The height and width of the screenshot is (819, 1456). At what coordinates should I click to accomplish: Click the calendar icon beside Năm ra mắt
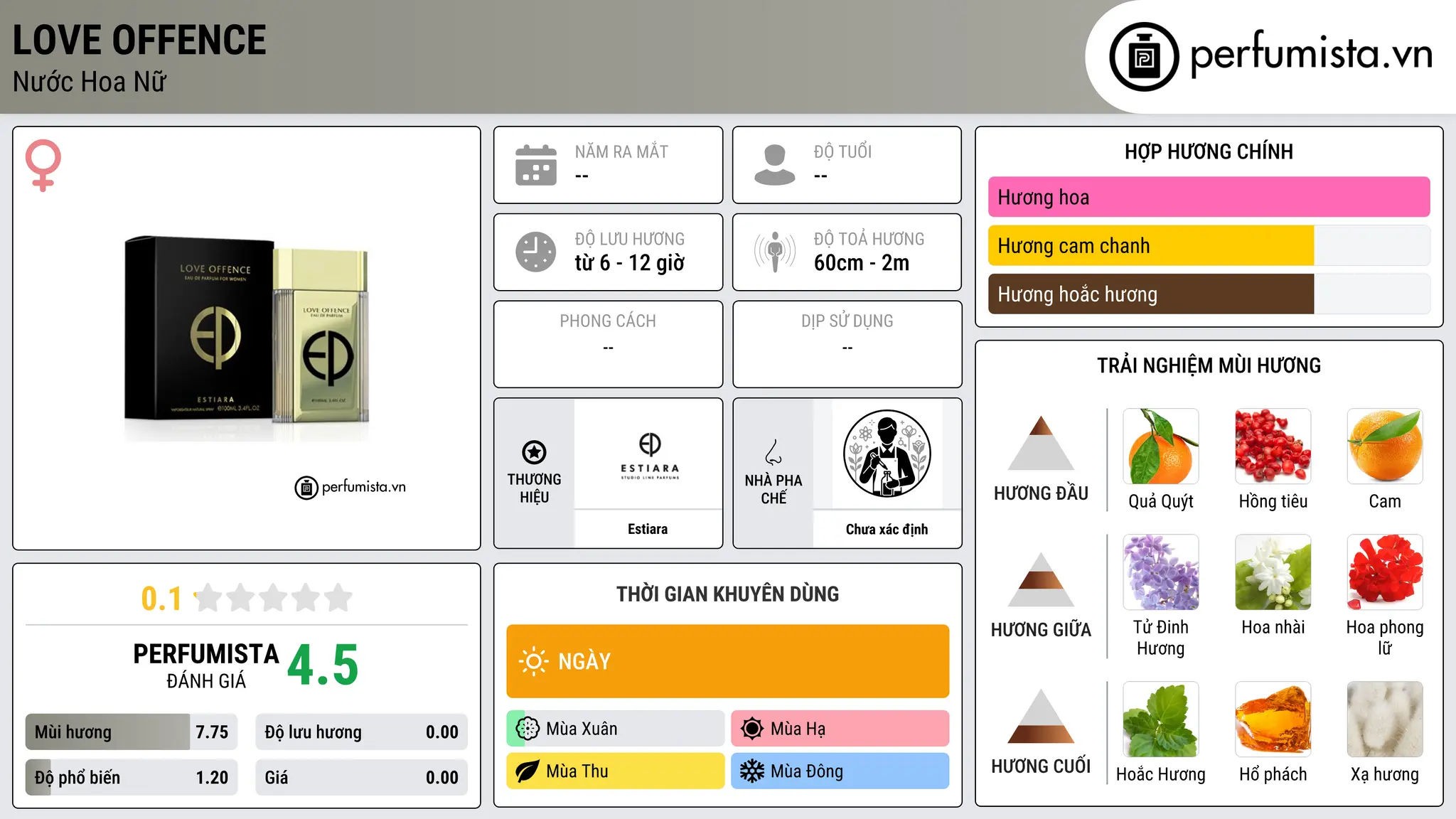(x=536, y=165)
